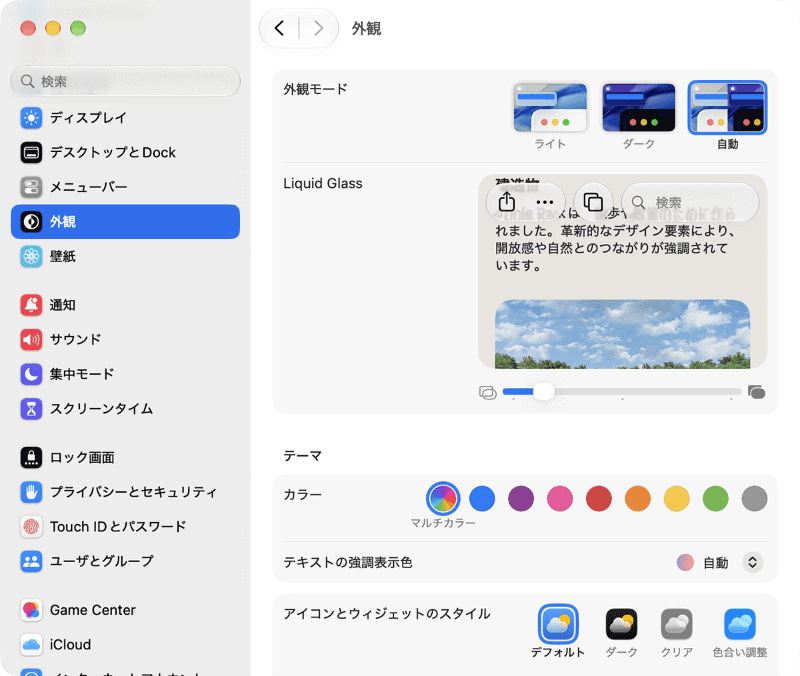Select マルチカラー theme color
Screen dimensions: 800x676
(443, 498)
